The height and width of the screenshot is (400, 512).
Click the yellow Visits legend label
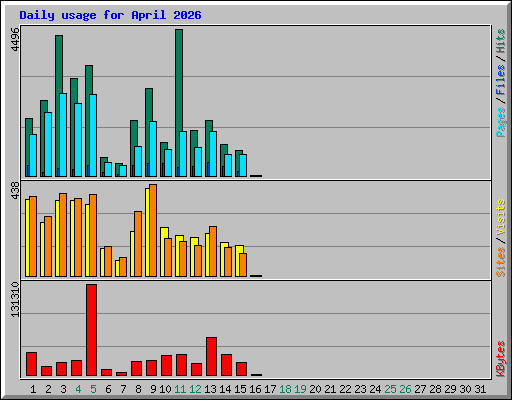501,217
